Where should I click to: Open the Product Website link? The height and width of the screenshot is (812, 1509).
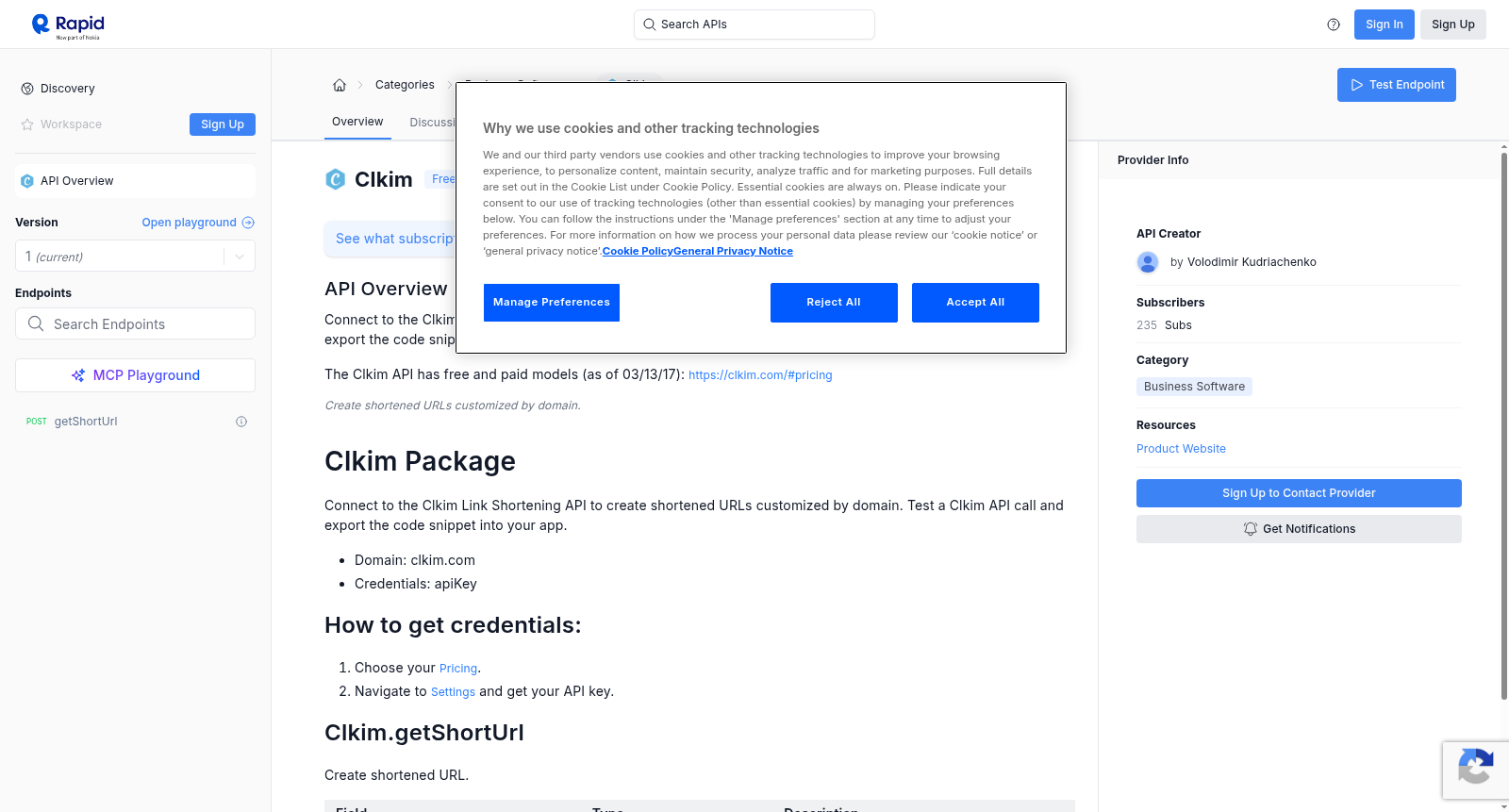[x=1181, y=449]
